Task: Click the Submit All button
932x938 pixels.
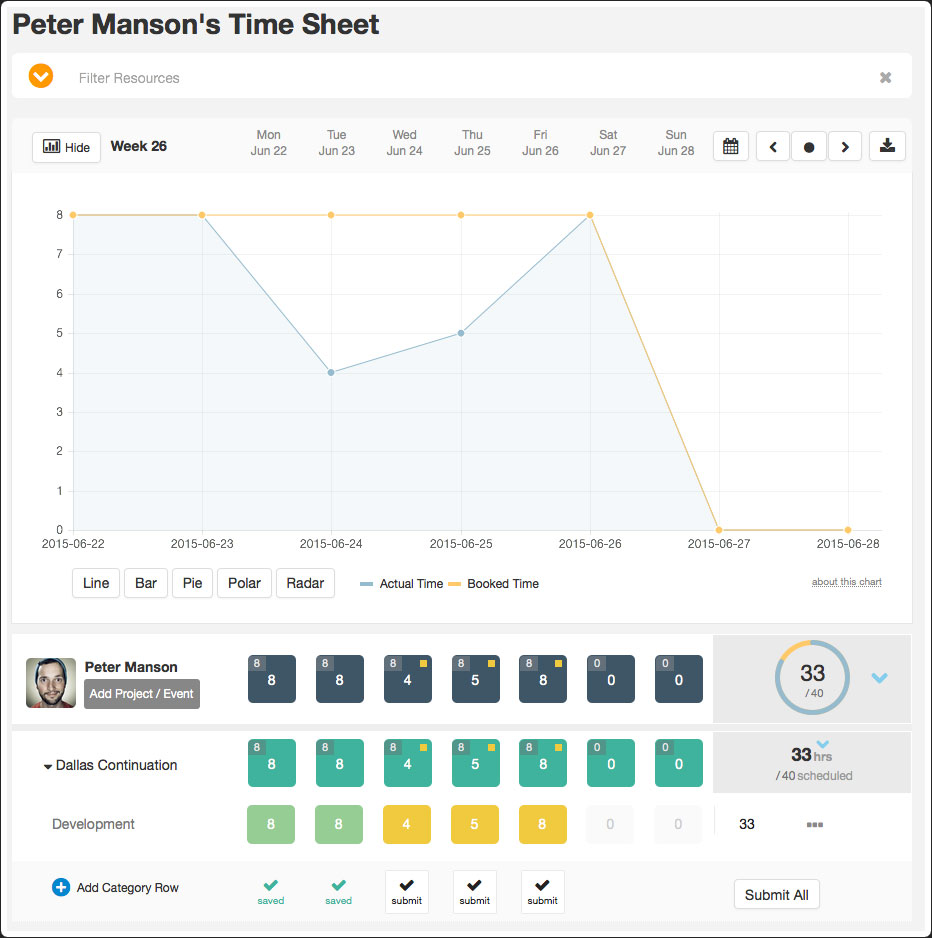Action: coord(776,894)
